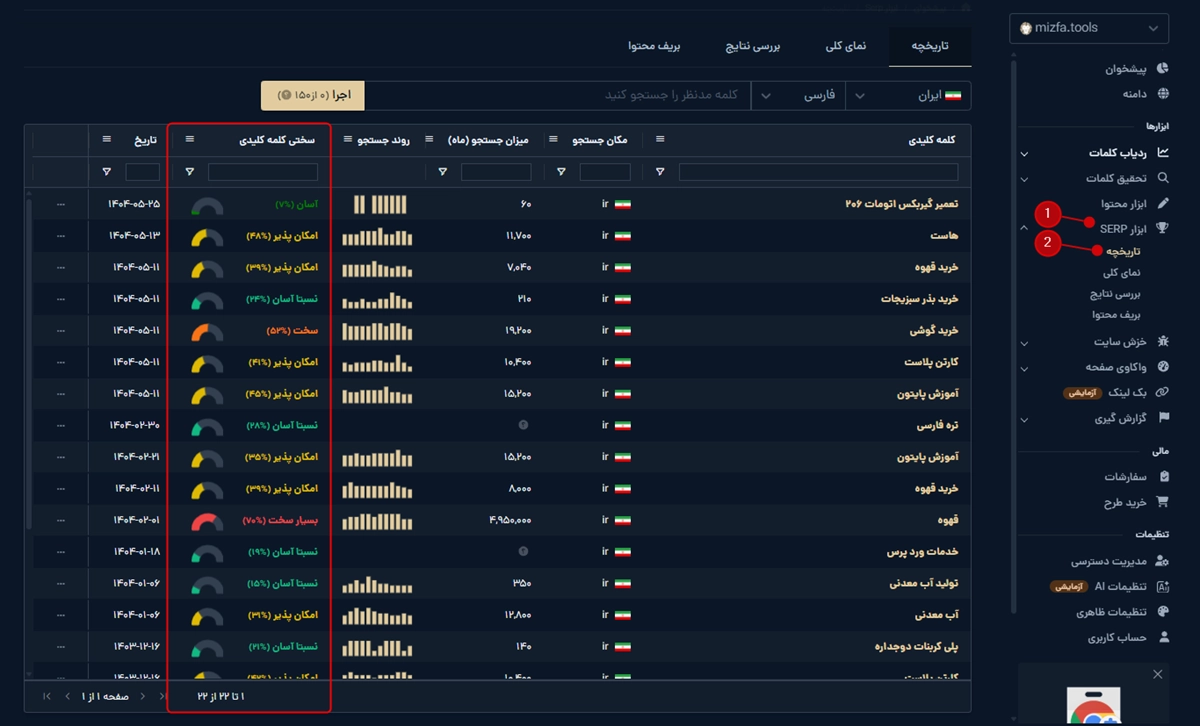Click difficulty gauge in قهوه row
The height and width of the screenshot is (726, 1200).
[x=208, y=521]
